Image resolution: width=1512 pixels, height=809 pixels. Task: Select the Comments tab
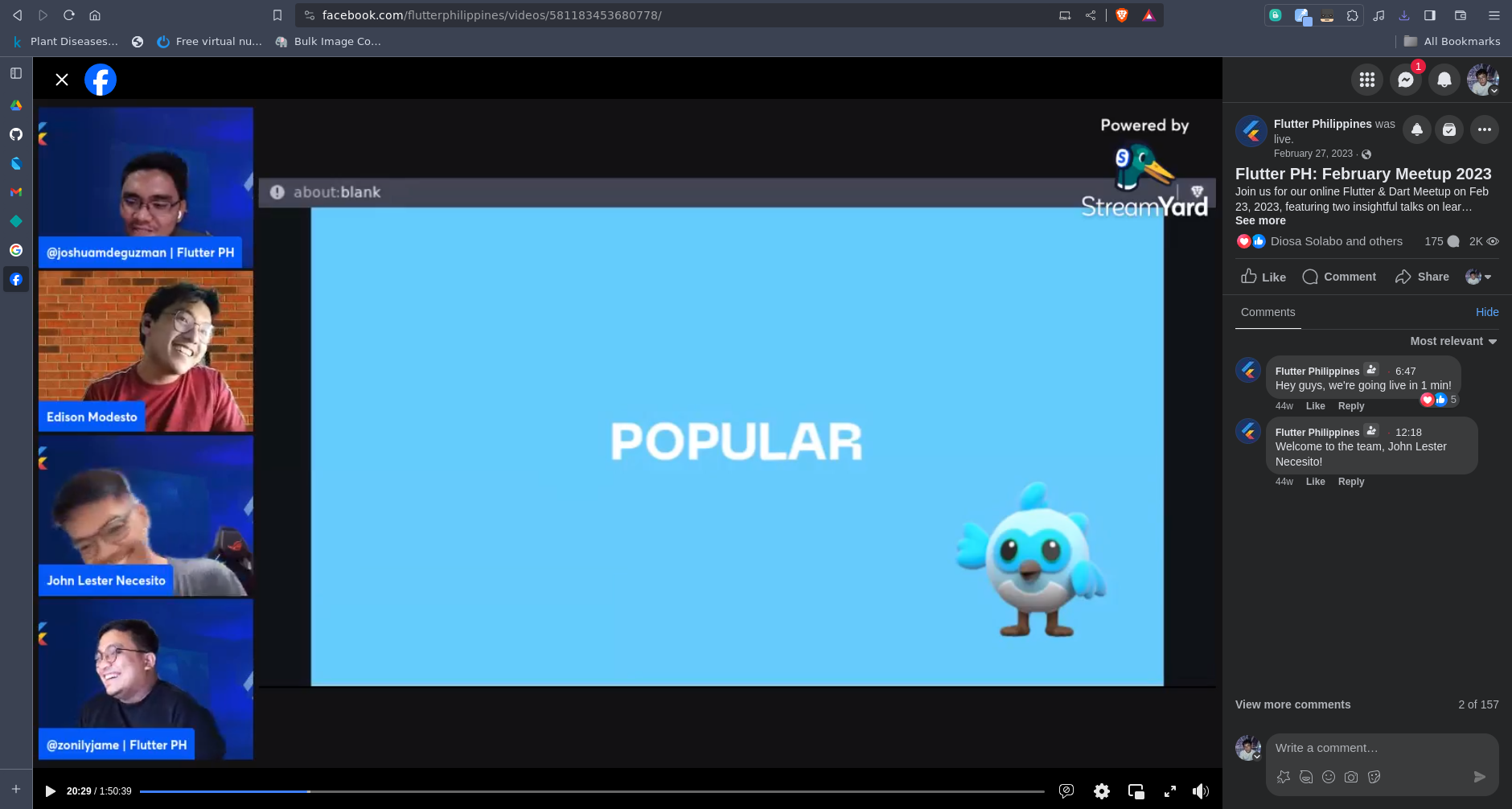click(x=1268, y=312)
